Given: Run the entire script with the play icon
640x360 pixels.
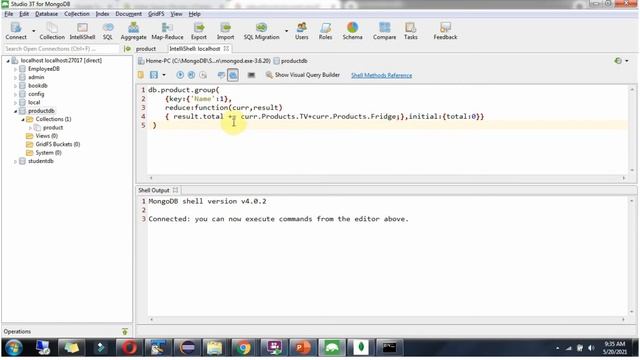Looking at the screenshot, I should [180, 75].
